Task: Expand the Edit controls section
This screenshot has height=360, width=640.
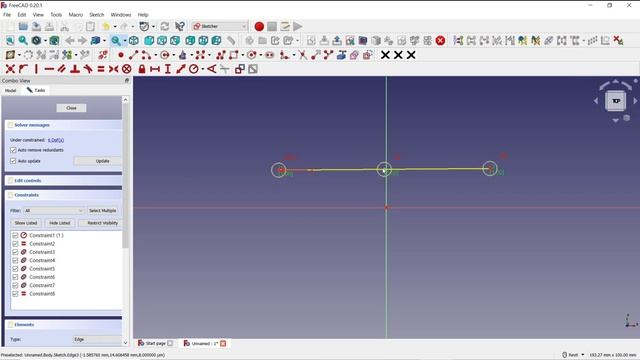Action: [x=63, y=180]
